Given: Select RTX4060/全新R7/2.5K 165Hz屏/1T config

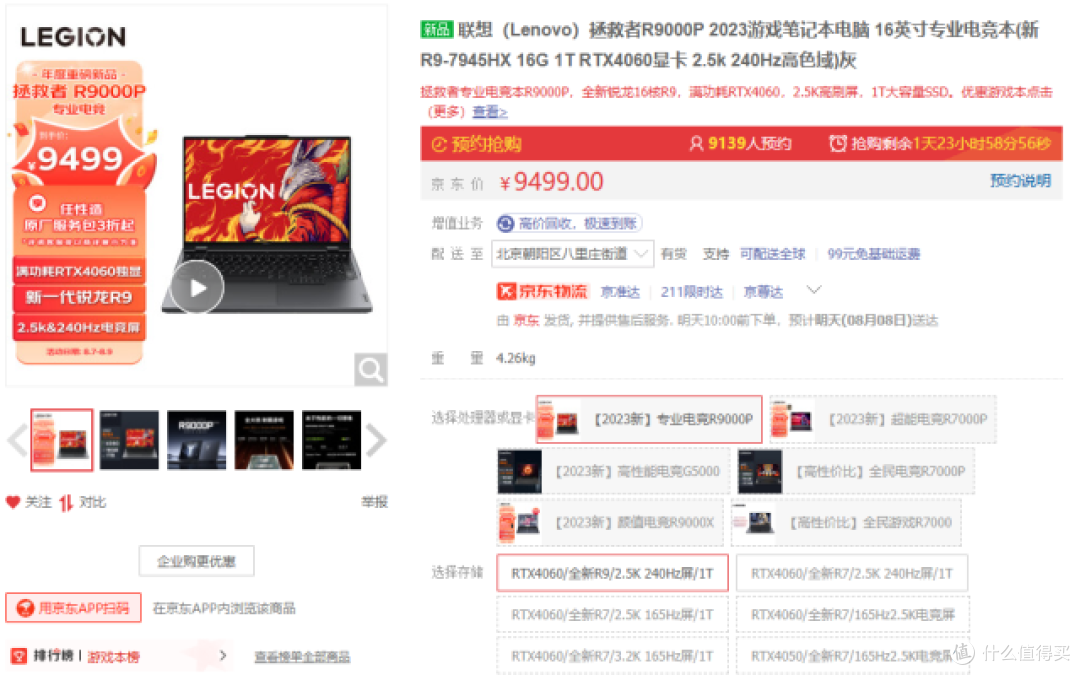Looking at the screenshot, I should tap(612, 614).
